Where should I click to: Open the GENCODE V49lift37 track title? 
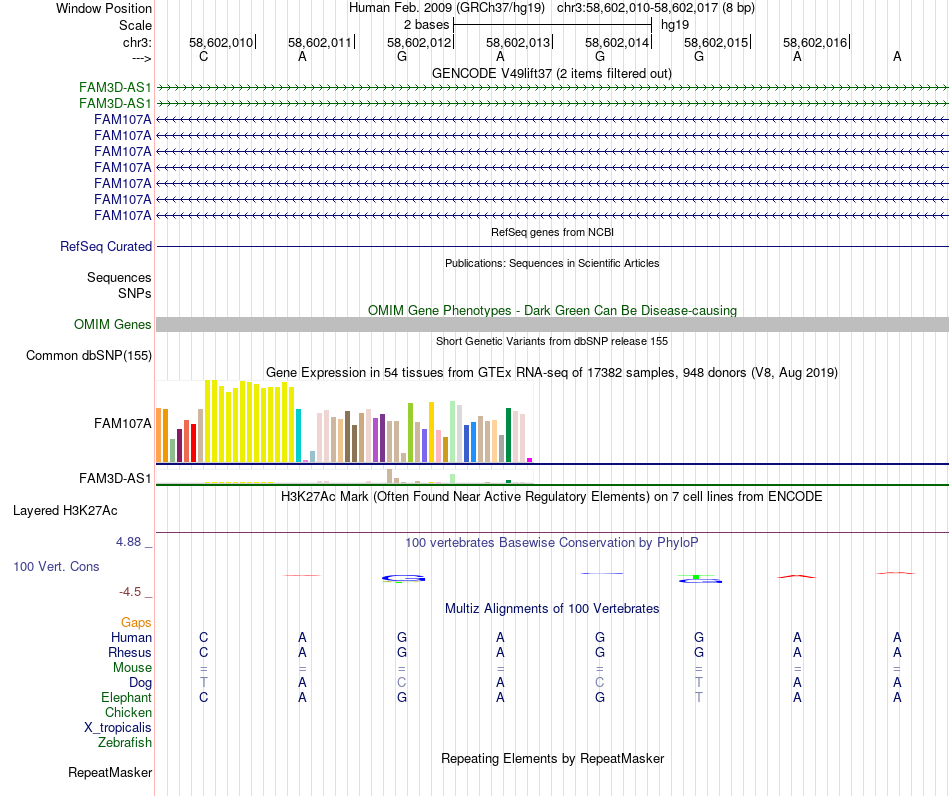551,73
